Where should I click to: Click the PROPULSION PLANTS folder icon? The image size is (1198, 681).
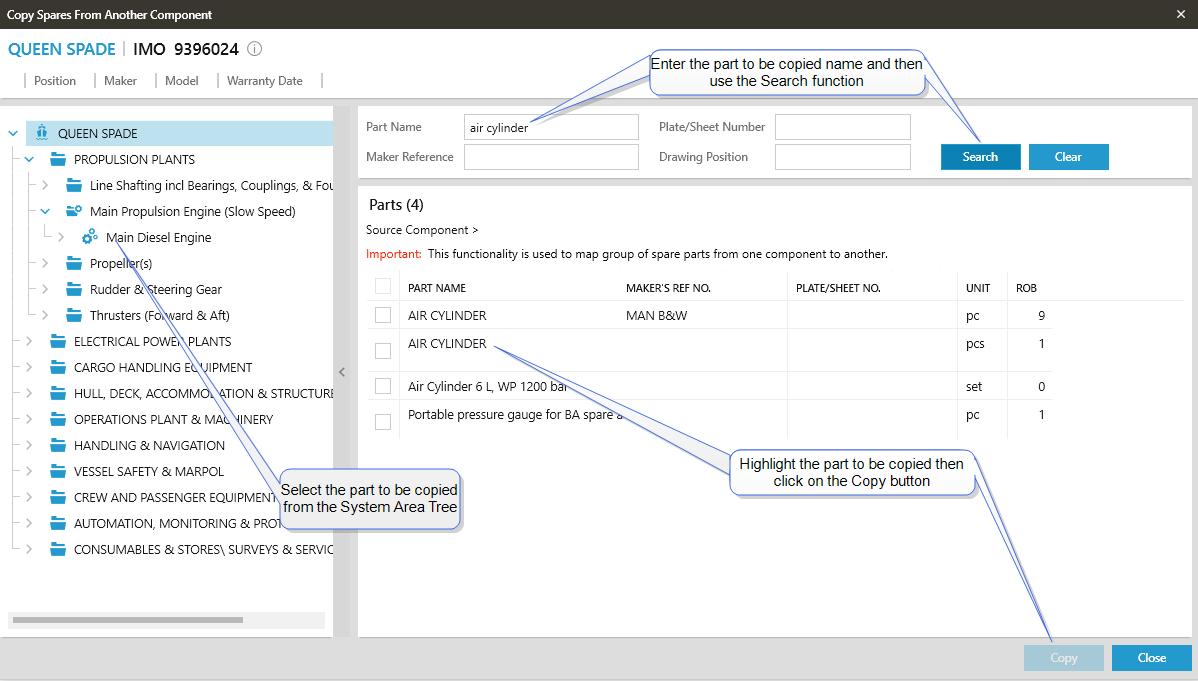pyautogui.click(x=58, y=159)
